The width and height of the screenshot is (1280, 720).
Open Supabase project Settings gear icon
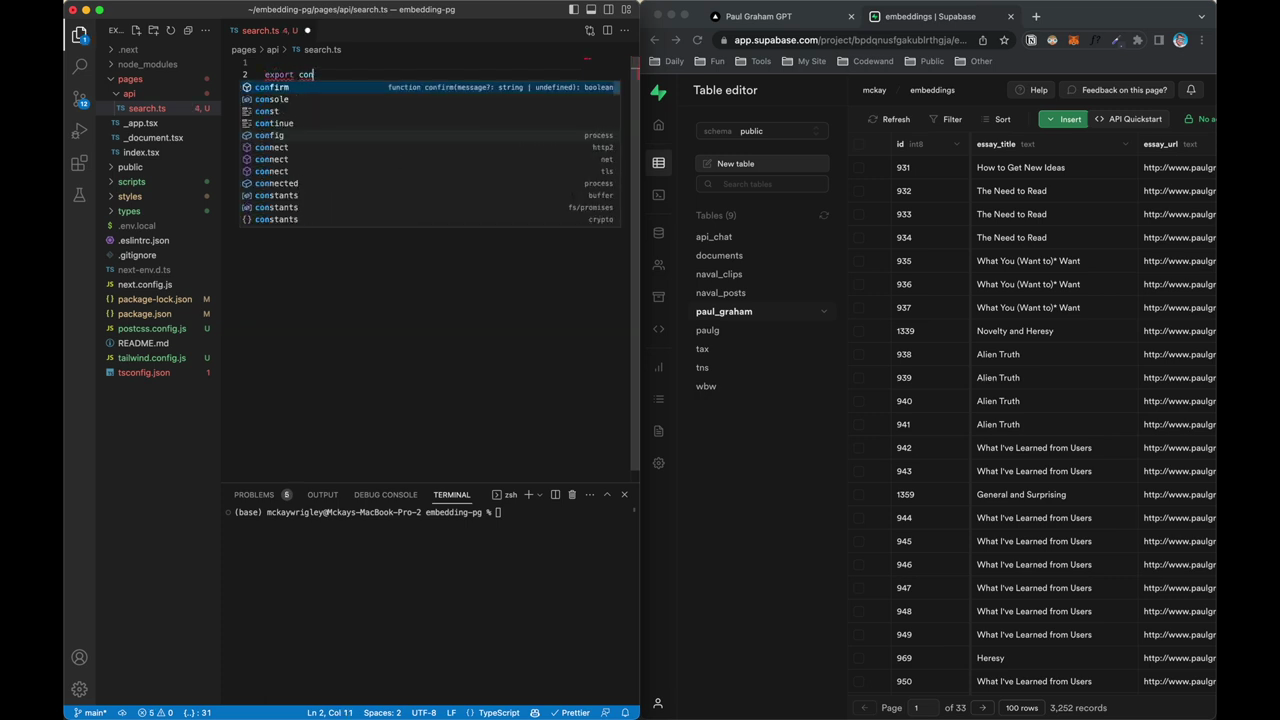[658, 463]
